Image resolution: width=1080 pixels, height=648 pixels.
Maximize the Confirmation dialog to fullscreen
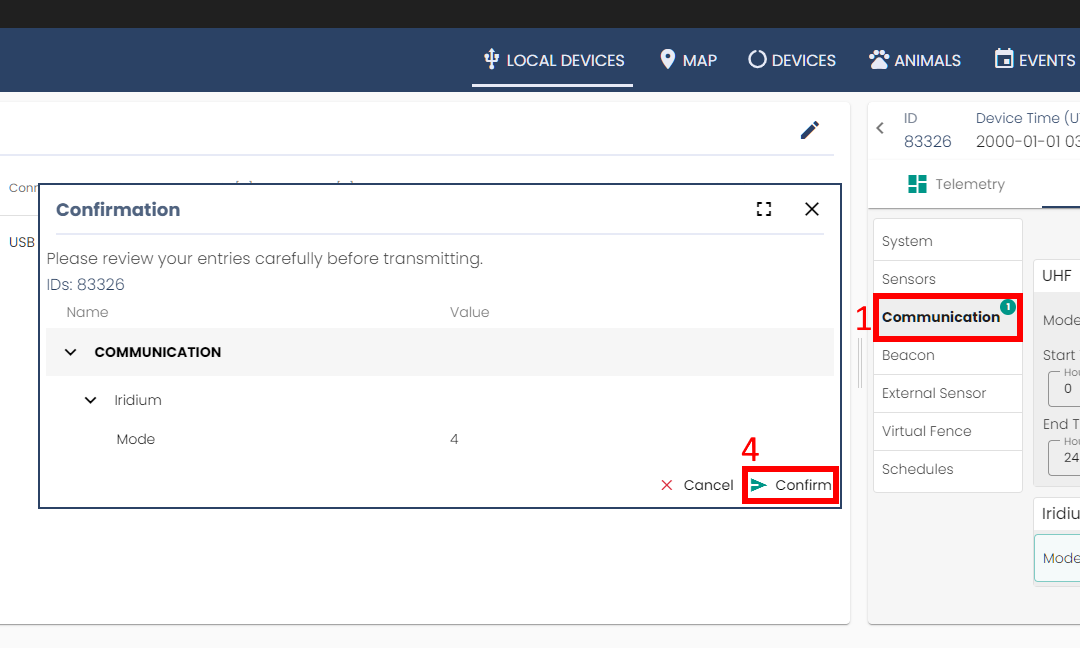click(764, 209)
